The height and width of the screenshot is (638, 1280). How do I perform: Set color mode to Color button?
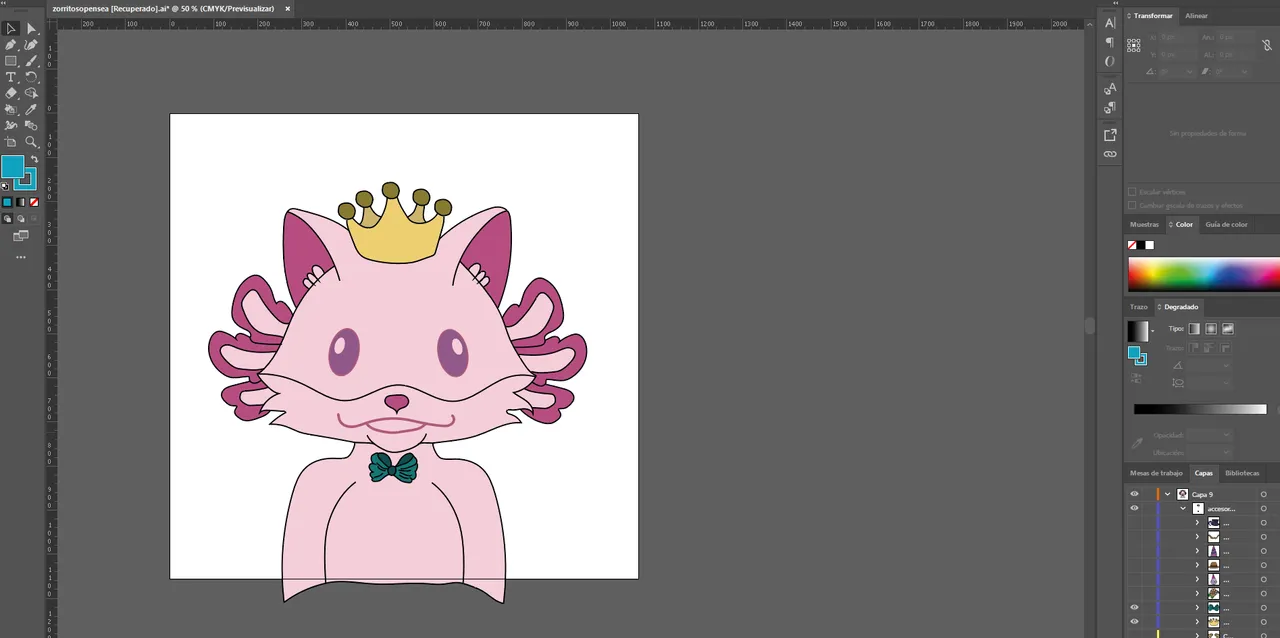tap(6, 202)
